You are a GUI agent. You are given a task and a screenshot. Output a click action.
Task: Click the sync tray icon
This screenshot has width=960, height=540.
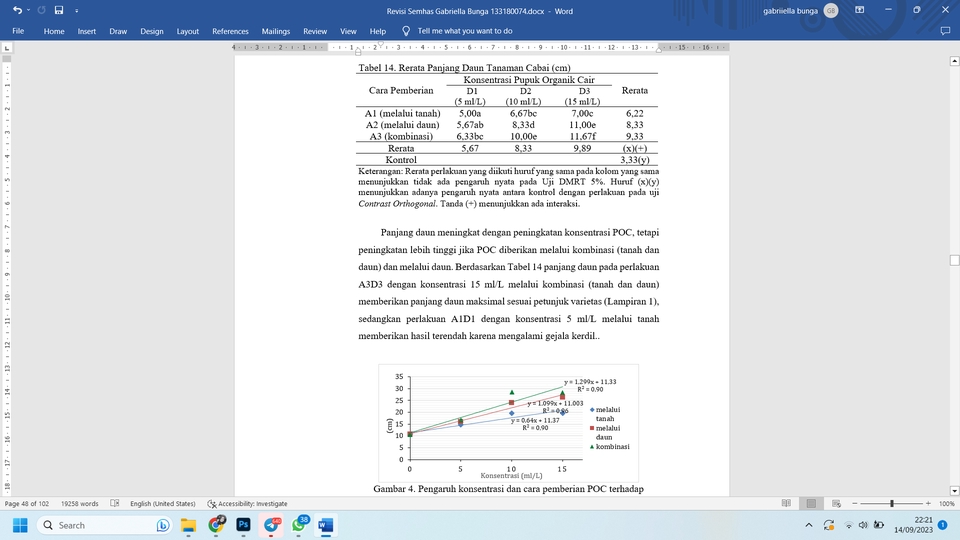829,525
